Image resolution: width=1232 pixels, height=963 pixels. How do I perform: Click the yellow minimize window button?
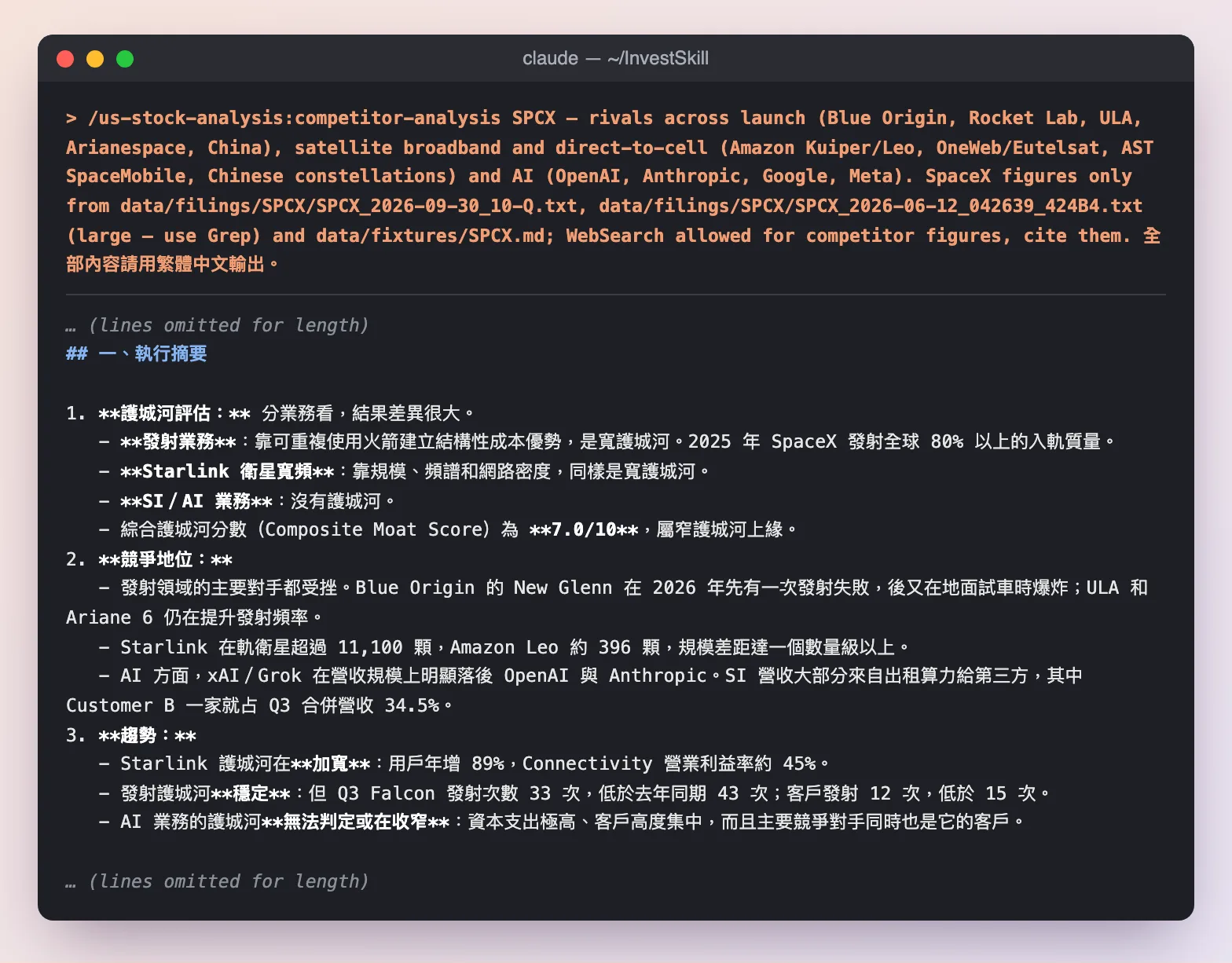pos(95,59)
